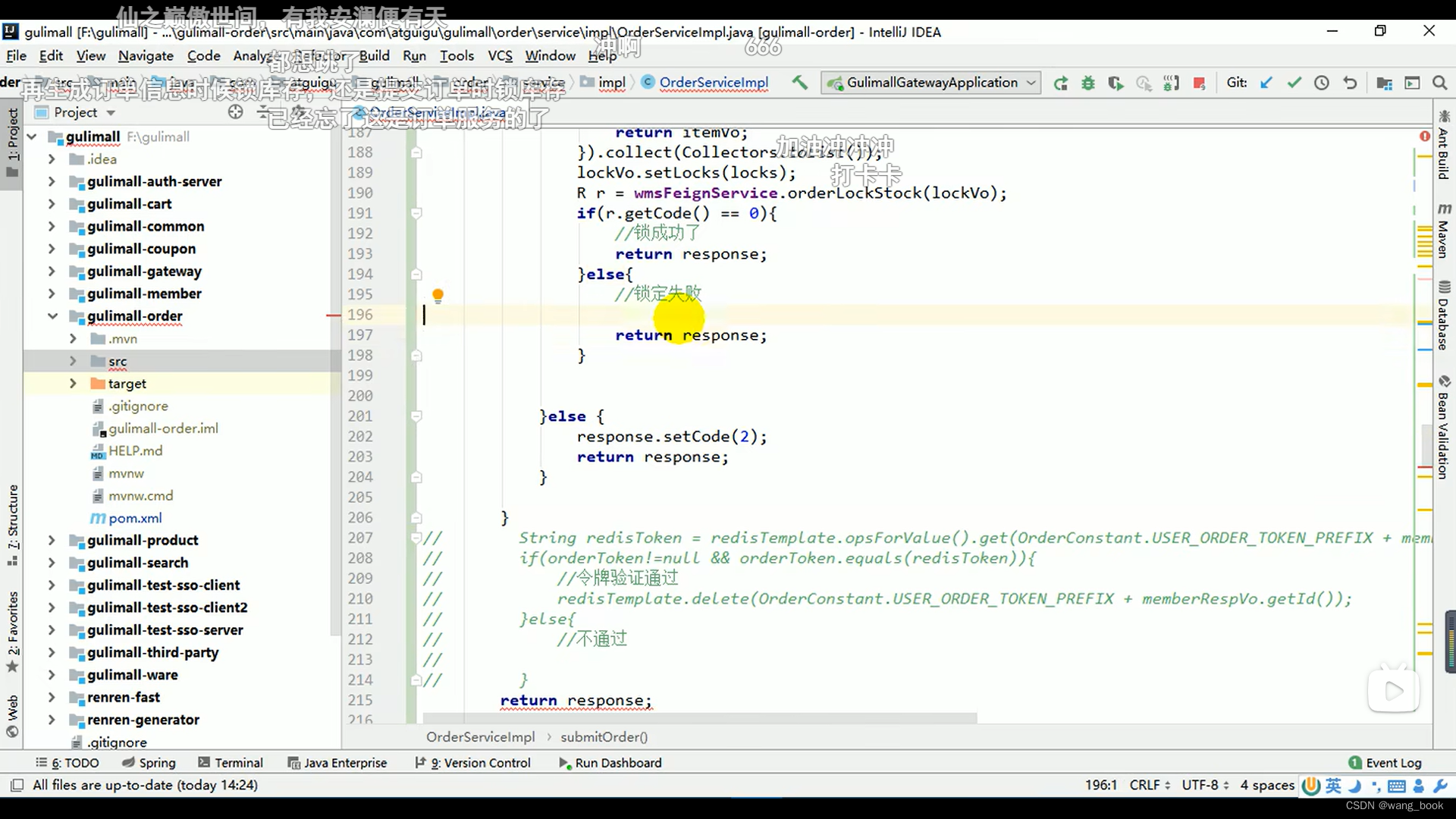Open the Terminal tool tab

pyautogui.click(x=231, y=763)
